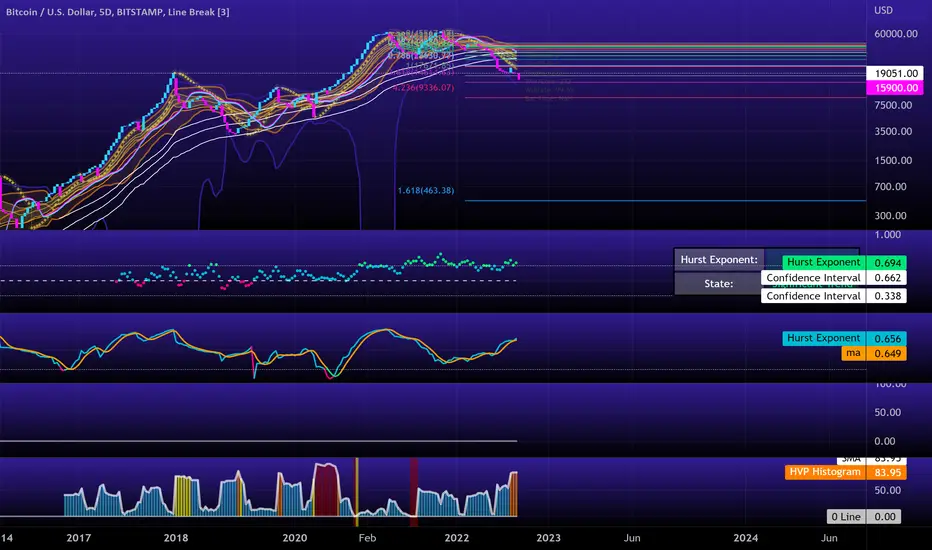Select the white 19051.00 price label
This screenshot has width=932, height=550.
[895, 73]
